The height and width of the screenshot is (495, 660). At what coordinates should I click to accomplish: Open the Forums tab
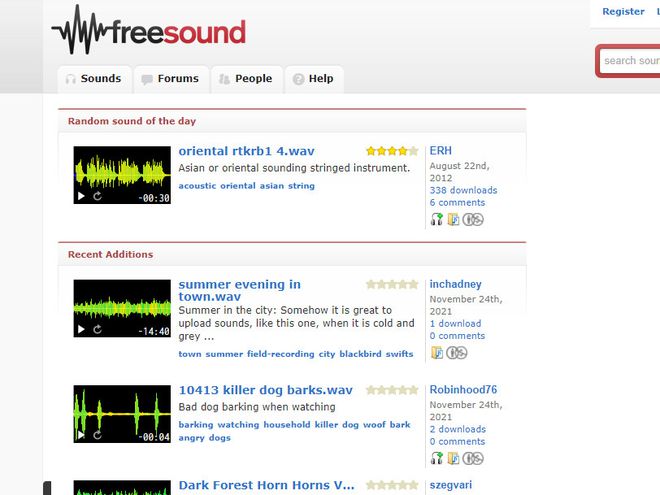[171, 79]
